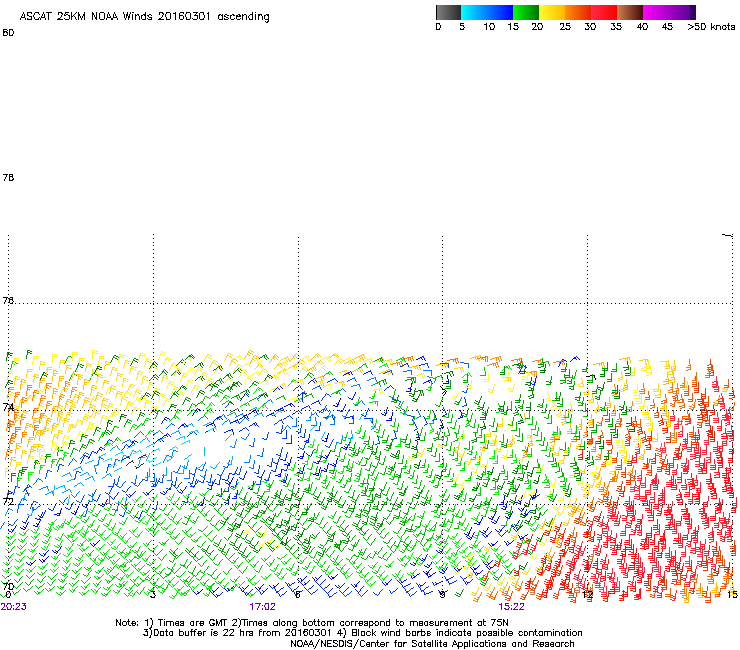Click the brown 35-40 knots legend segment

(630, 12)
